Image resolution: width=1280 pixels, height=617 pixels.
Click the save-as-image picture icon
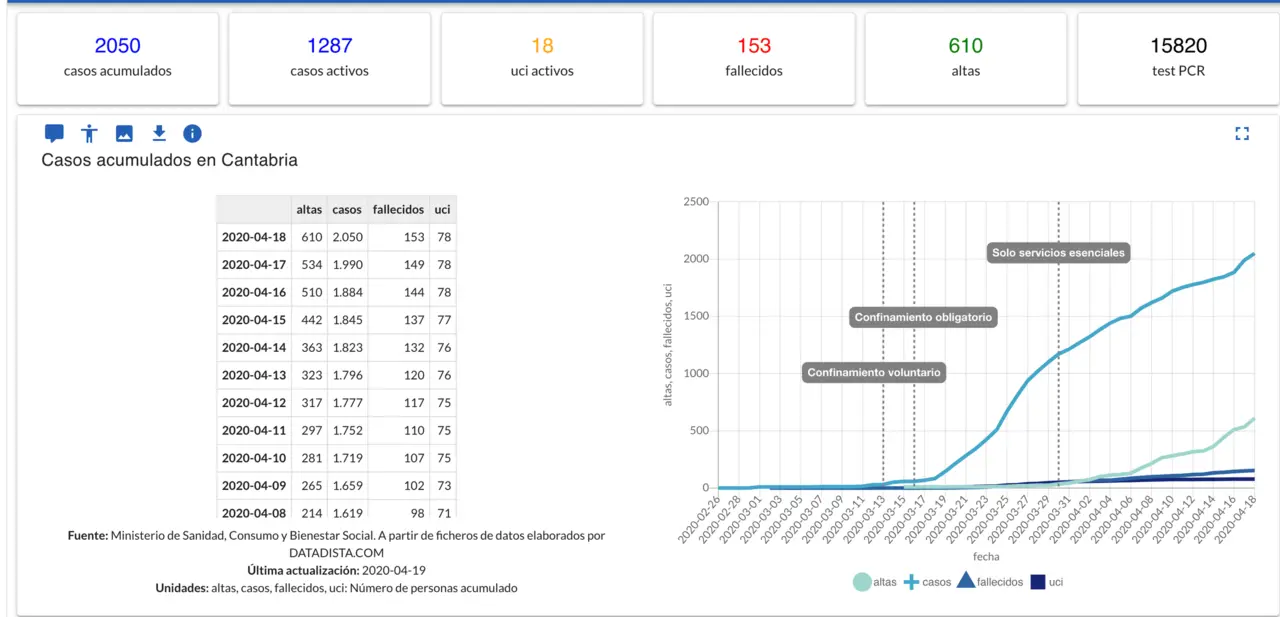click(x=124, y=133)
